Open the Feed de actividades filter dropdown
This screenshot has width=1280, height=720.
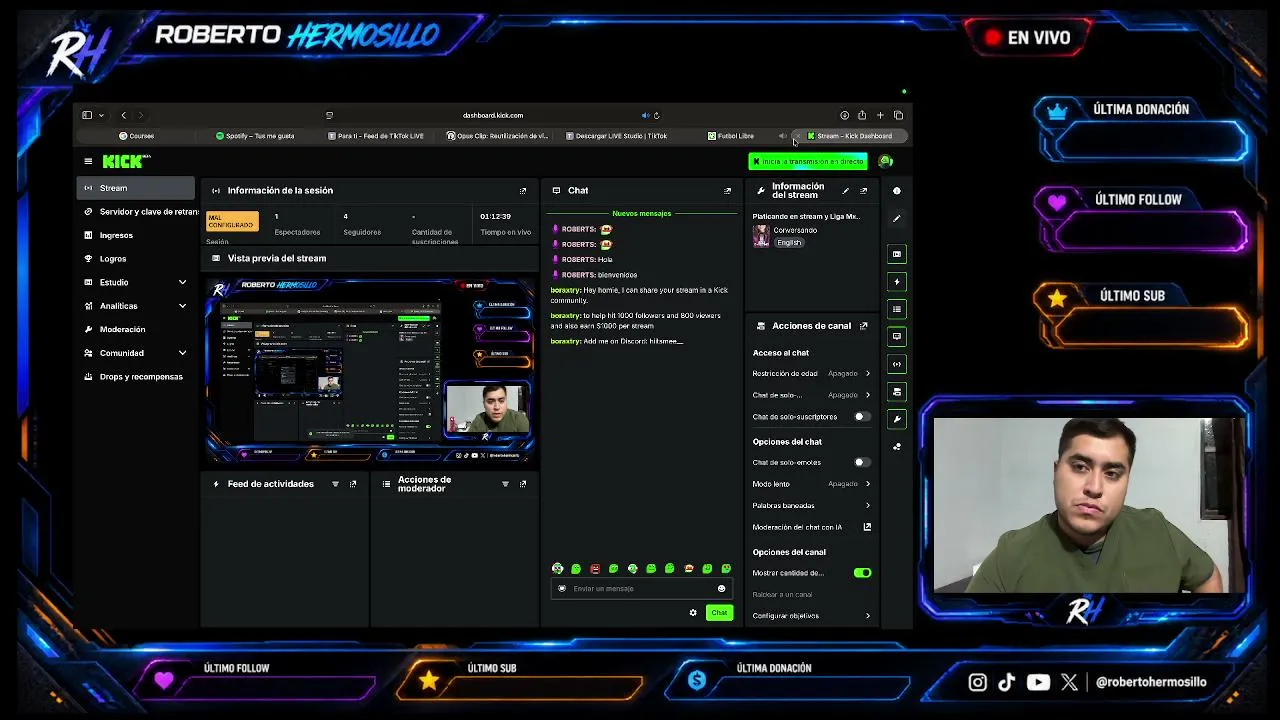(x=335, y=484)
